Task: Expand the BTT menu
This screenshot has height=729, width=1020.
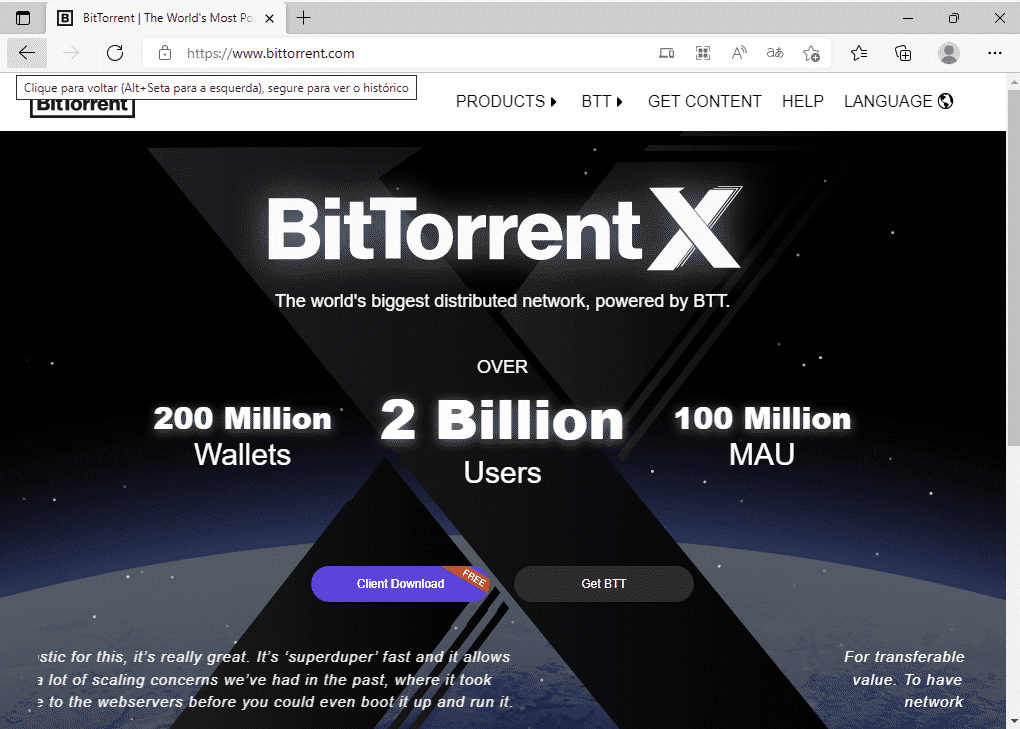Action: [x=602, y=101]
